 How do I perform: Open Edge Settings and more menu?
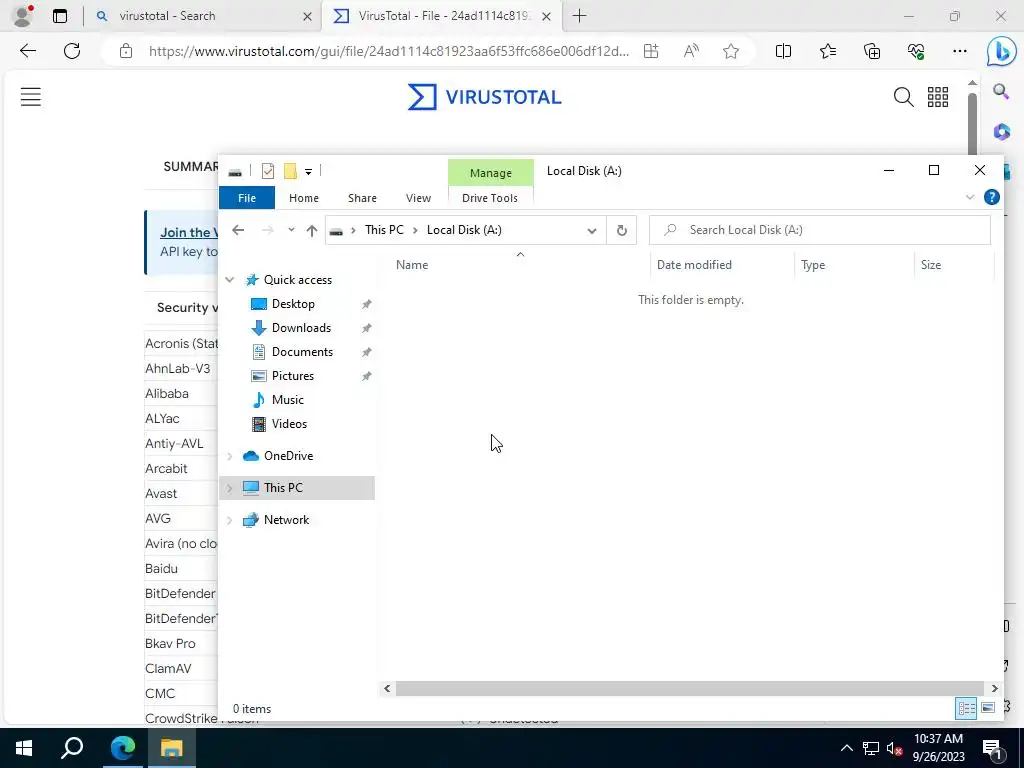pos(959,51)
